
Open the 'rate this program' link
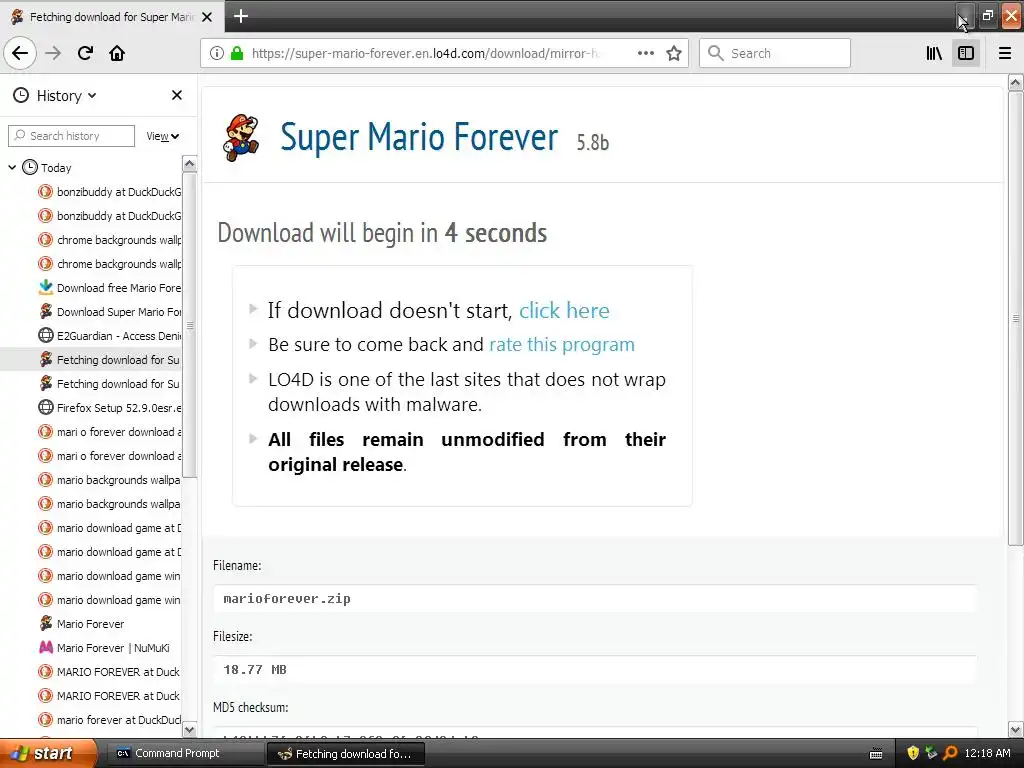[x=562, y=344]
